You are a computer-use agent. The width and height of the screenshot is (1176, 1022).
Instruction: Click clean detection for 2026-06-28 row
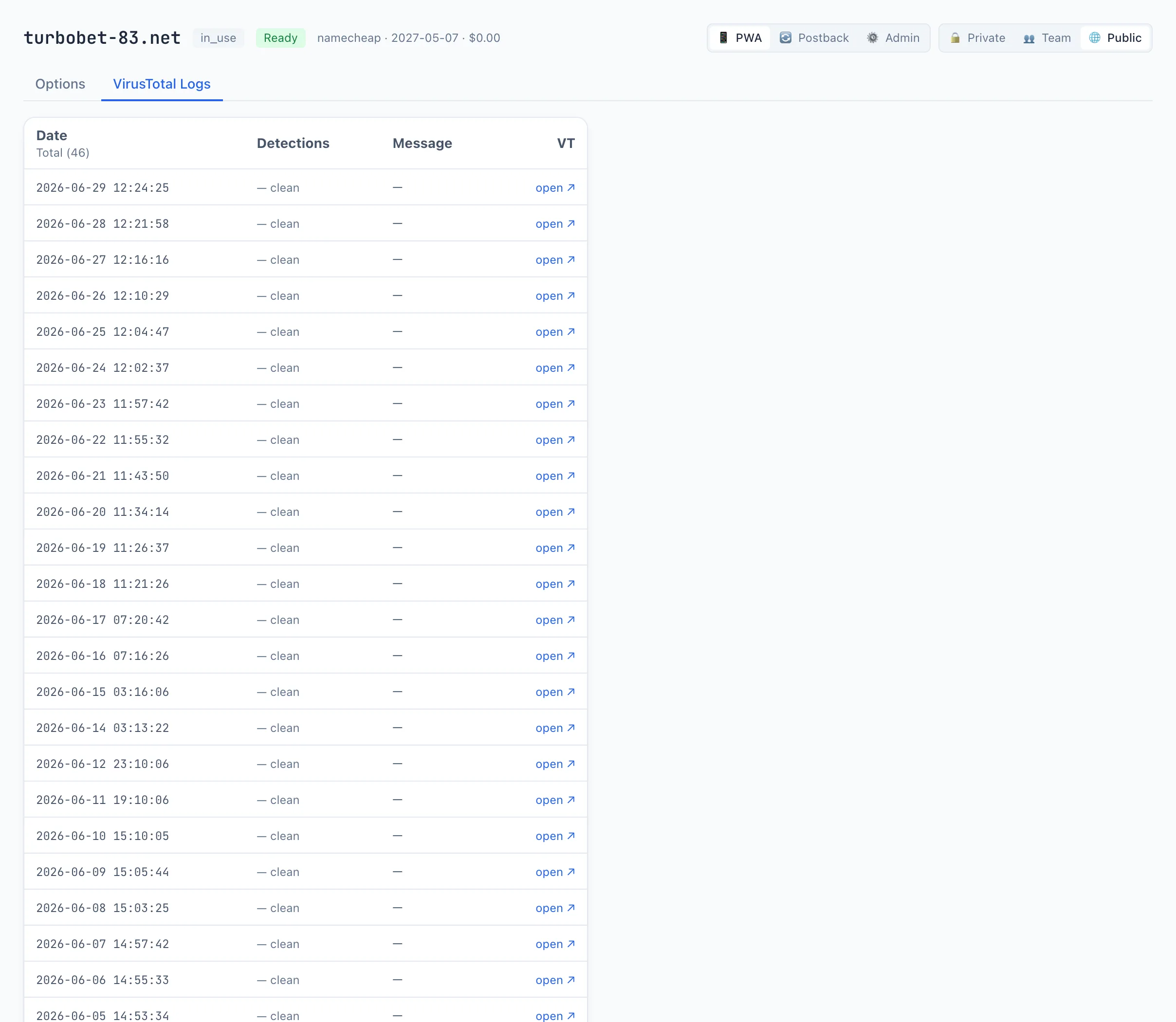pyautogui.click(x=278, y=223)
